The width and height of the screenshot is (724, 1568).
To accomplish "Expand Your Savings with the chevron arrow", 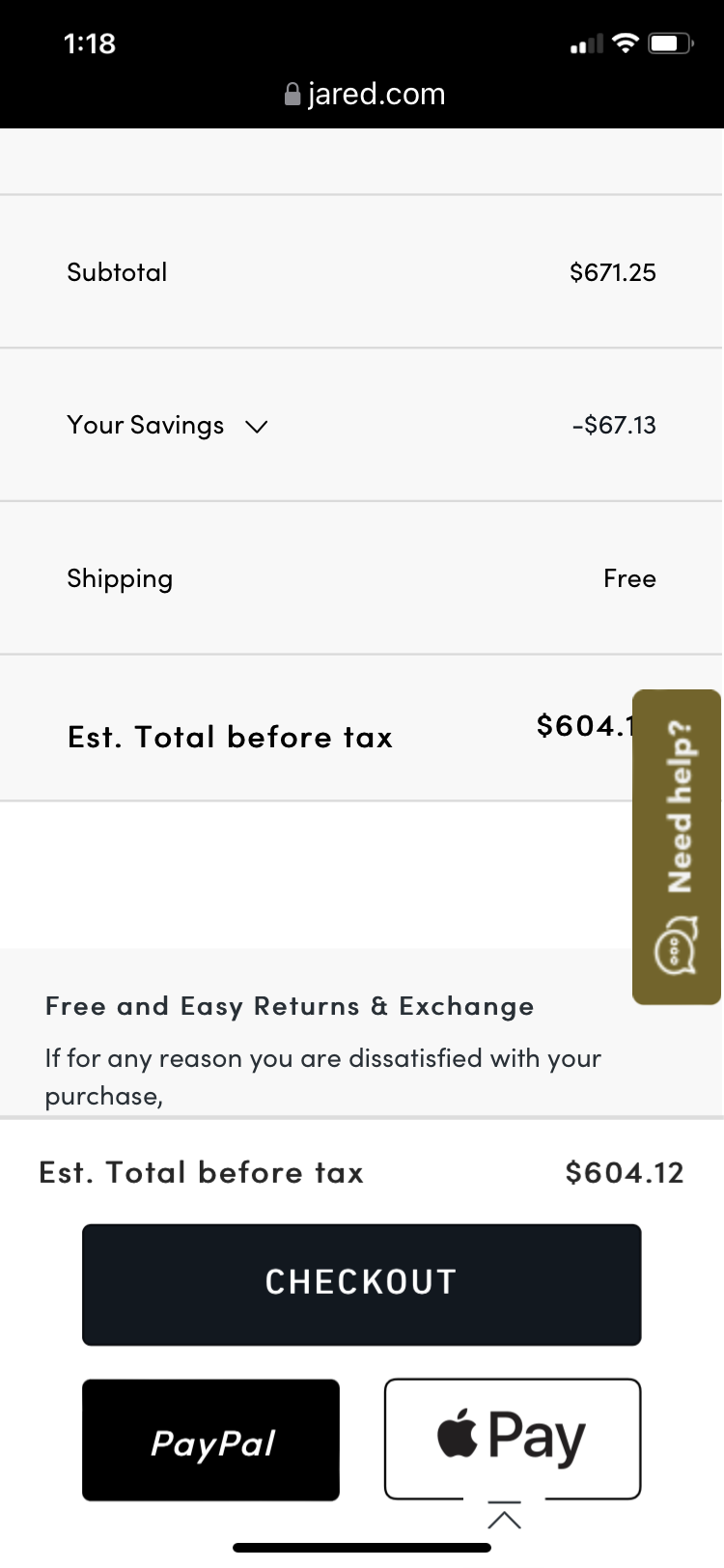I will (256, 426).
